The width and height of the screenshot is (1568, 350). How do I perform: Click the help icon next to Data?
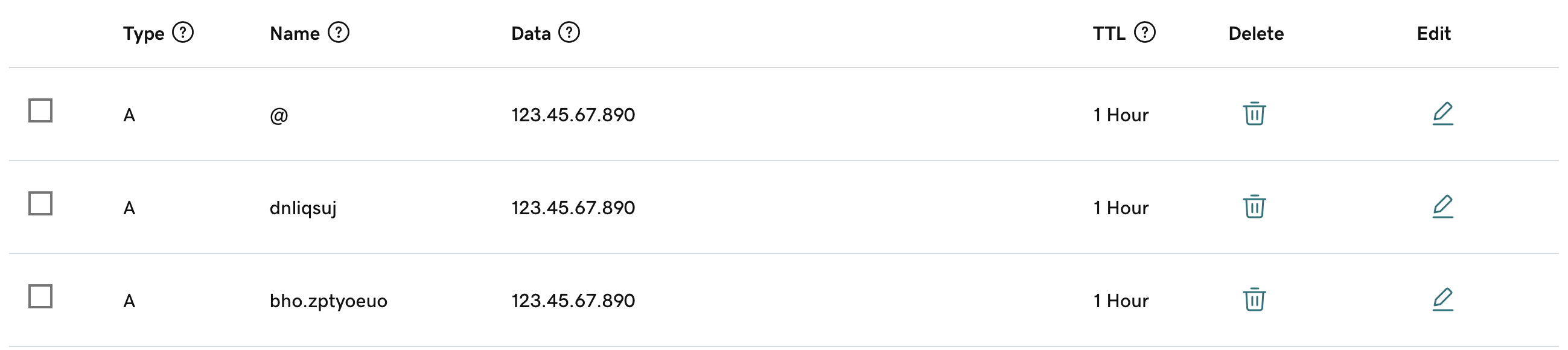click(569, 32)
